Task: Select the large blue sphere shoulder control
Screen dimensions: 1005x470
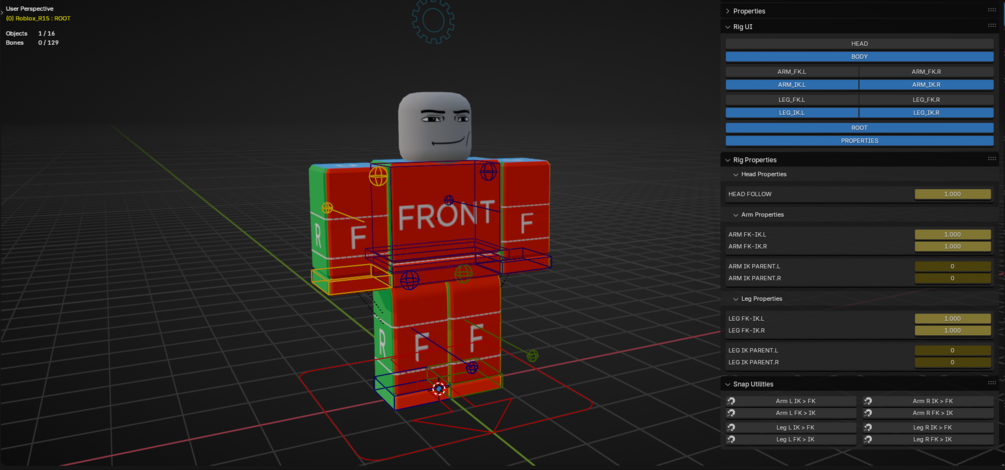Action: pos(488,171)
